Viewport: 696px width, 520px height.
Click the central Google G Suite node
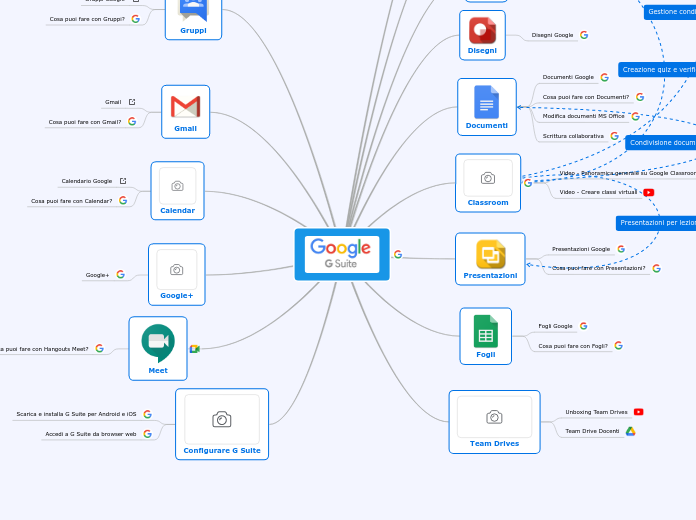click(342, 254)
